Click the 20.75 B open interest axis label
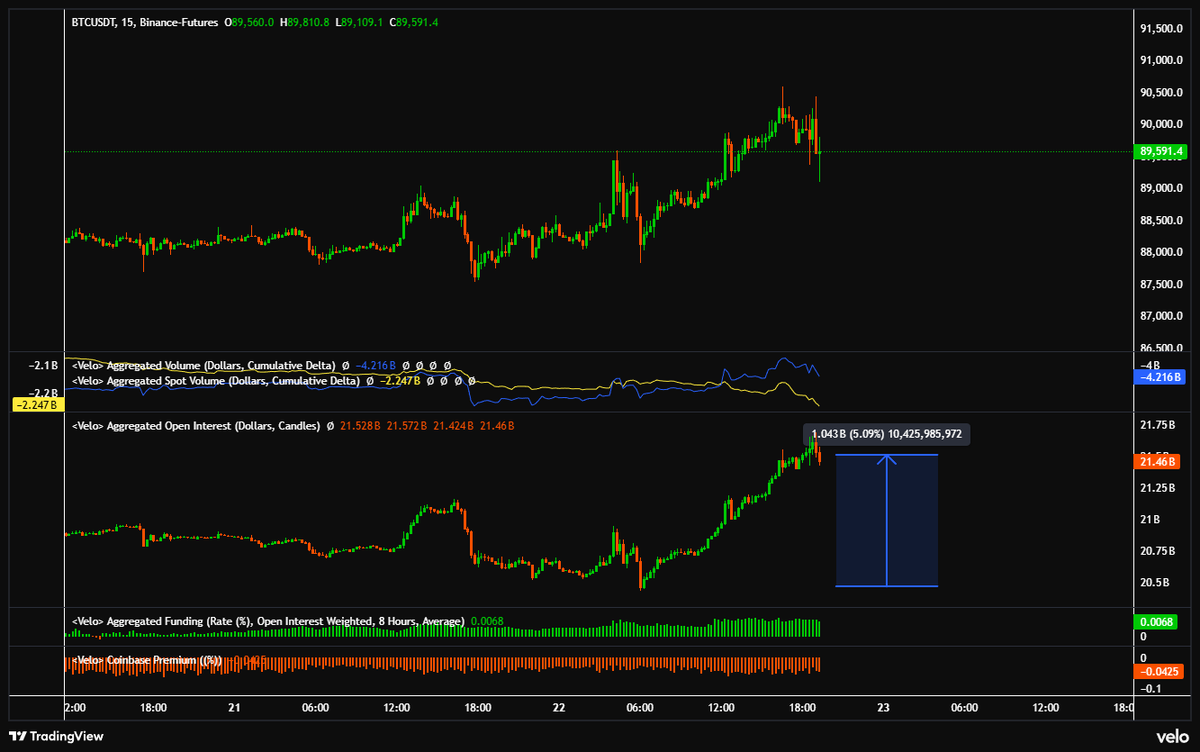 [1159, 551]
